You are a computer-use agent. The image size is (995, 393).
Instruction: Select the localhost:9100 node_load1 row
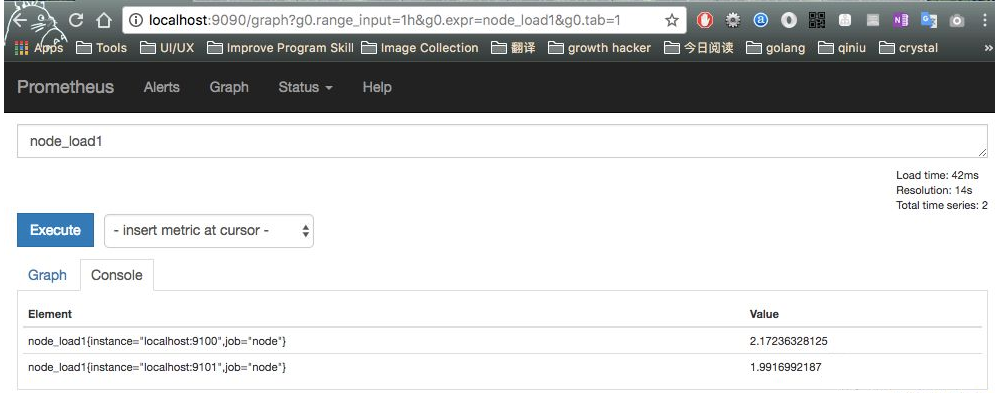click(x=502, y=341)
